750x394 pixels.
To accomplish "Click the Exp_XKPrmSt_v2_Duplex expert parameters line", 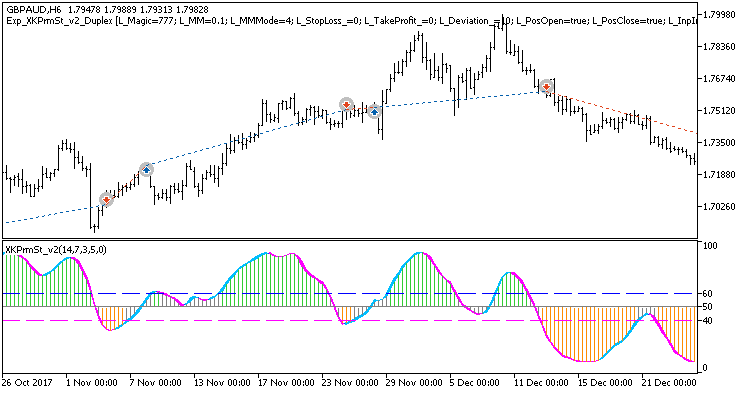I will click(352, 21).
